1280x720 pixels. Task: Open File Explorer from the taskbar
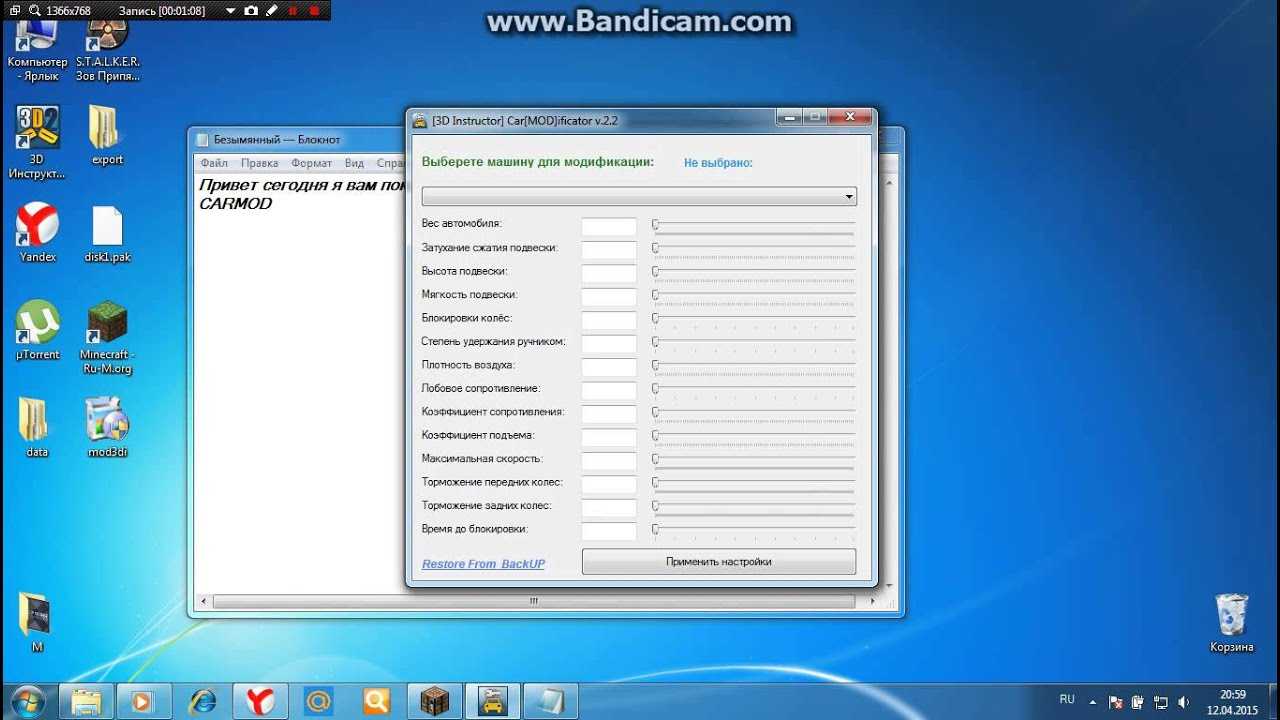pyautogui.click(x=86, y=701)
